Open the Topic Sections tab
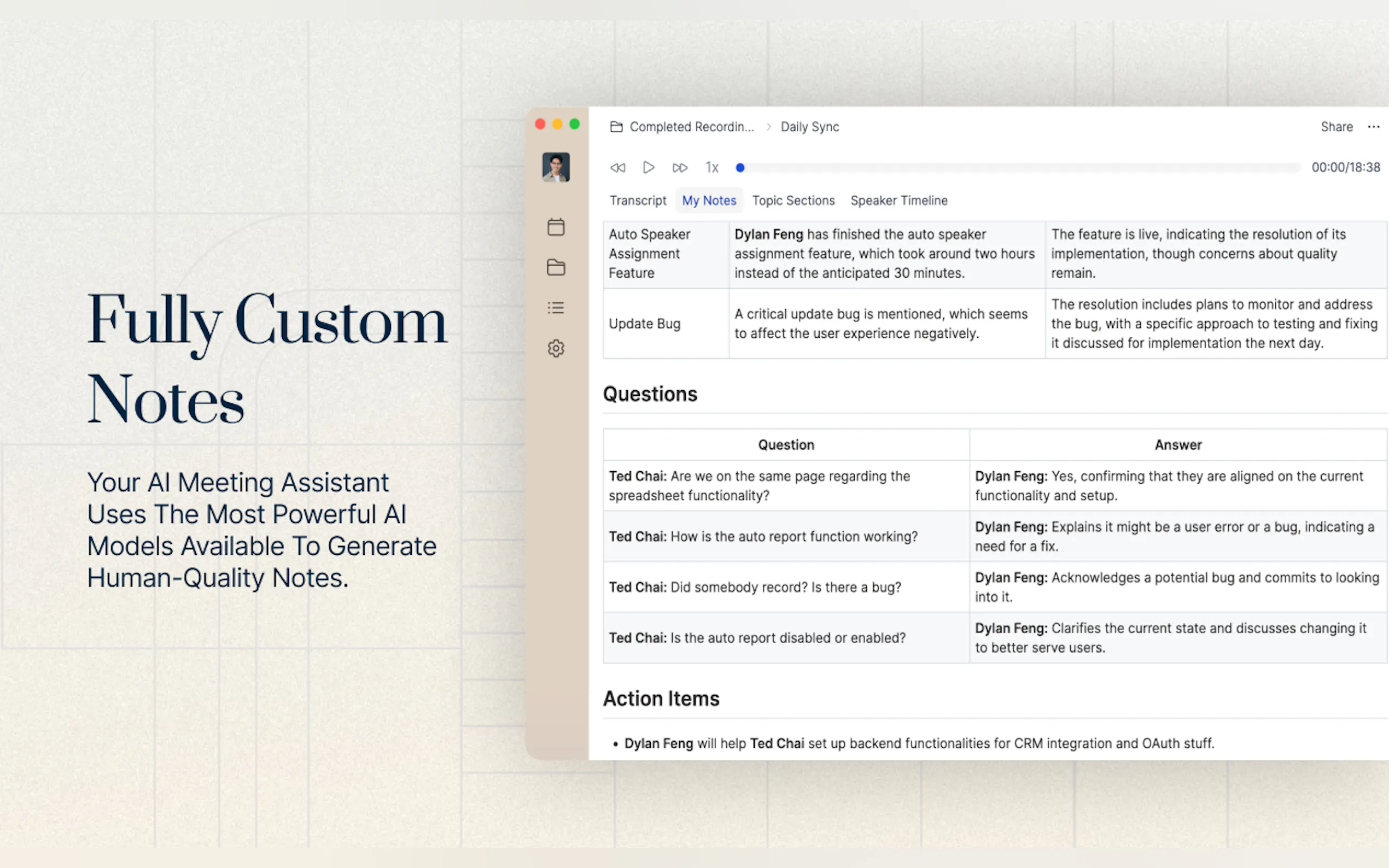Screen dimensions: 1389x868 point(793,201)
